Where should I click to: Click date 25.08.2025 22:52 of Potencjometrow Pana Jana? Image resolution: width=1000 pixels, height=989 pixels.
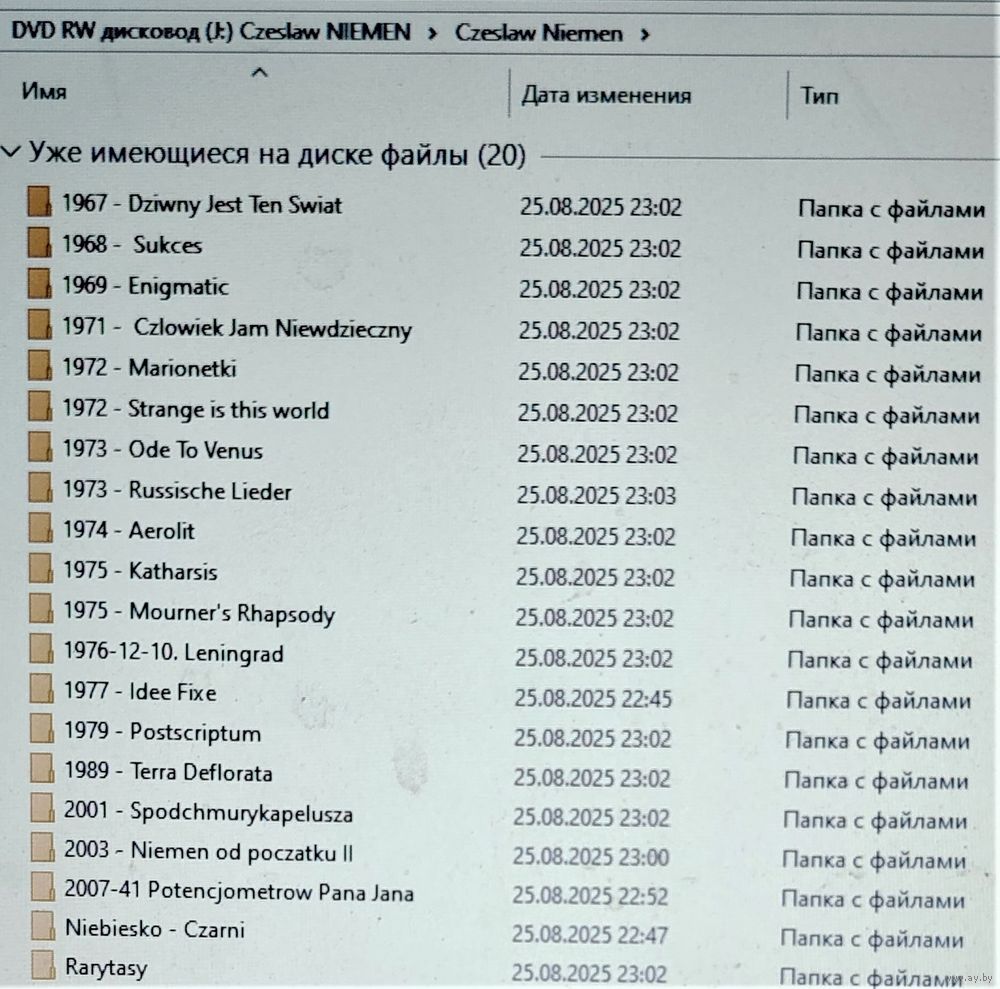591,896
